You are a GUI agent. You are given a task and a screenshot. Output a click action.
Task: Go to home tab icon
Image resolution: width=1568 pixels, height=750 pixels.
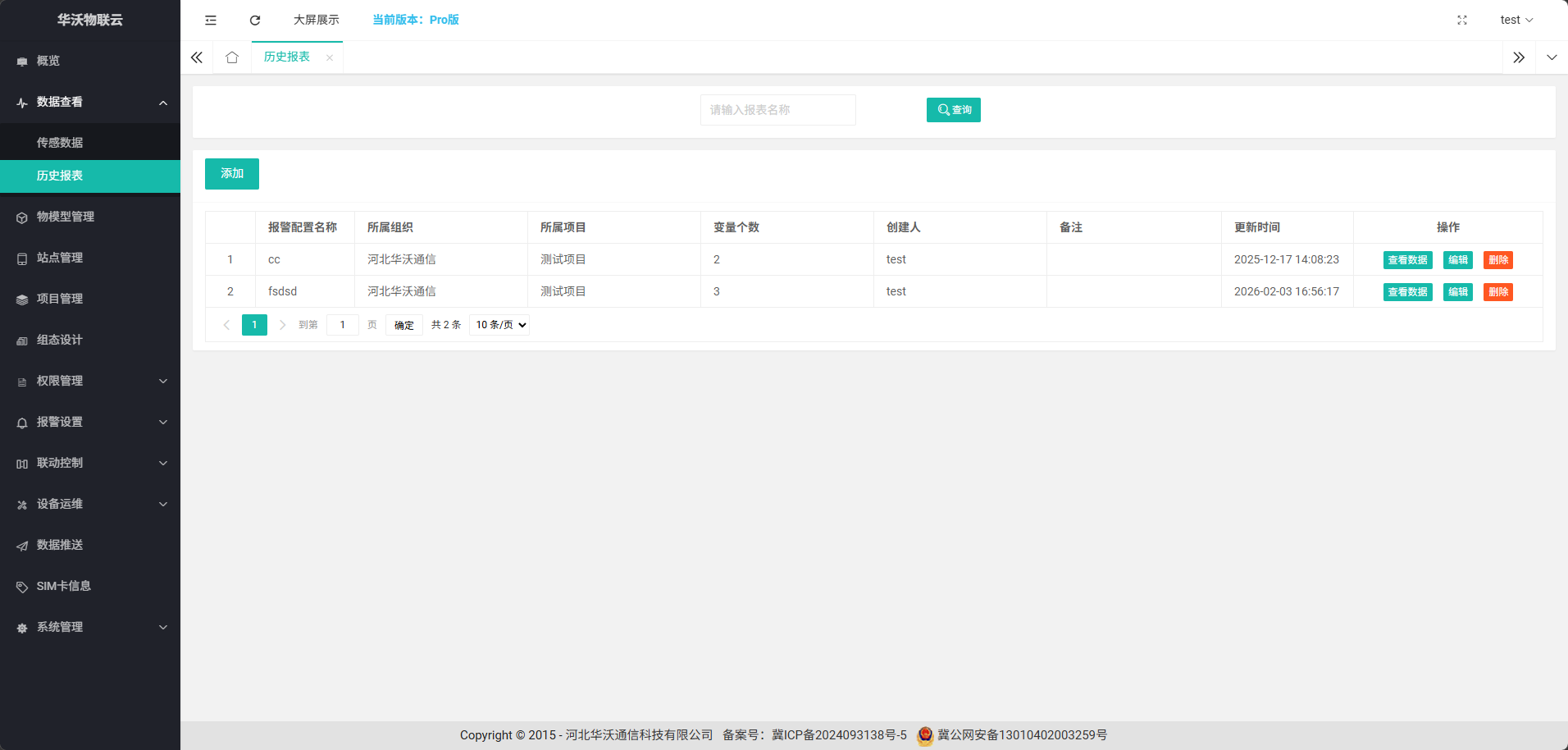point(232,57)
